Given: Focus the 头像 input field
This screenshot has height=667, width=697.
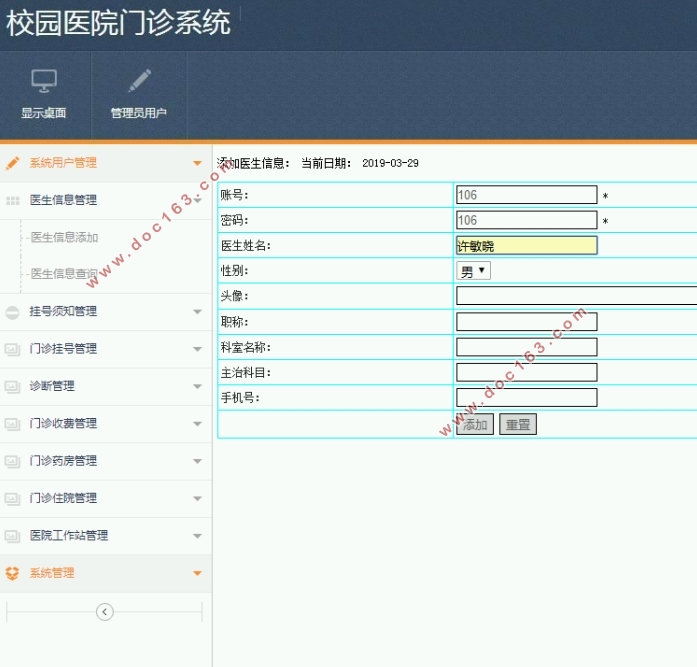Looking at the screenshot, I should click(577, 296).
